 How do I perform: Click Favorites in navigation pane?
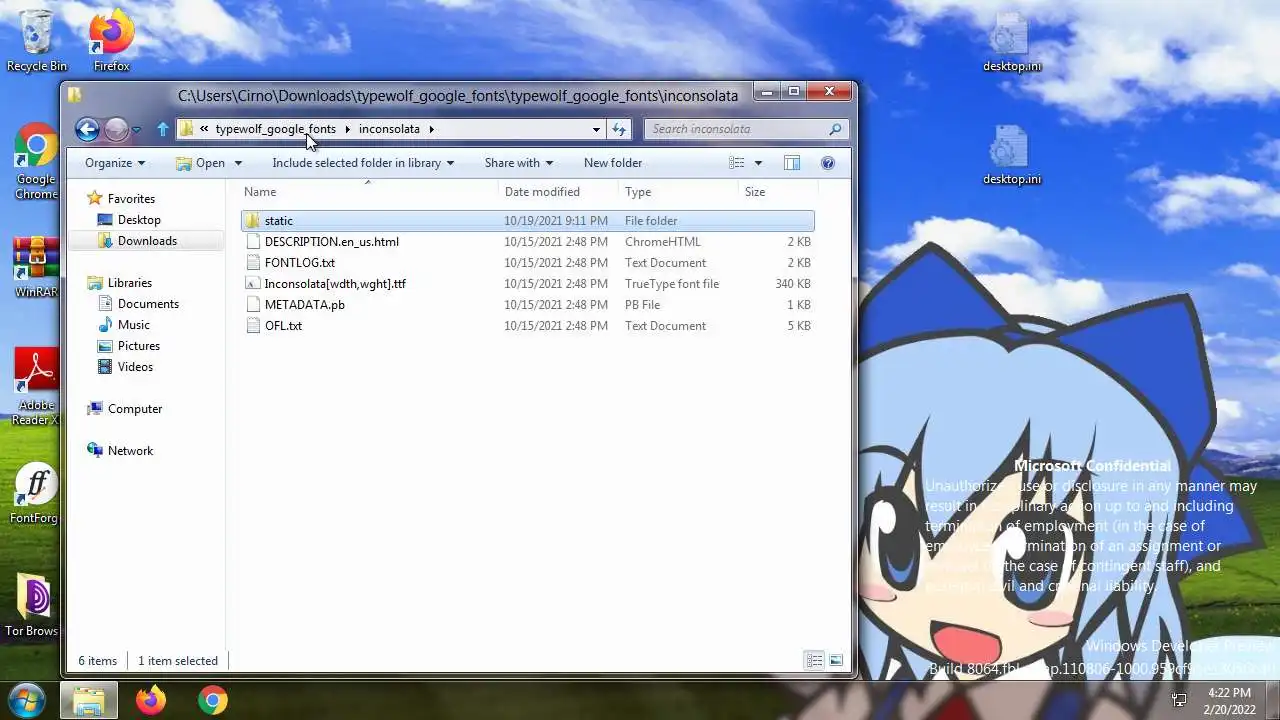(x=131, y=199)
